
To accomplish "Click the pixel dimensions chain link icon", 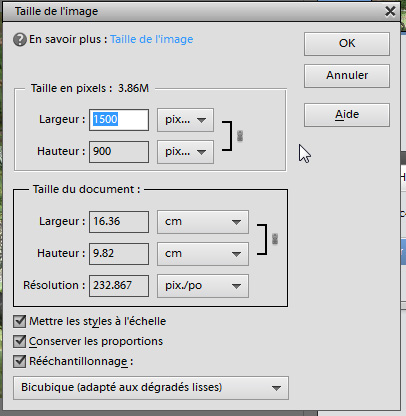I will click(240, 136).
